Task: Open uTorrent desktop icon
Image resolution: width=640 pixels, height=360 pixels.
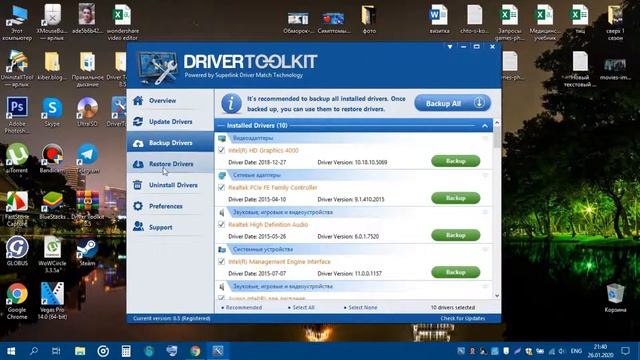Action: pyautogui.click(x=17, y=158)
